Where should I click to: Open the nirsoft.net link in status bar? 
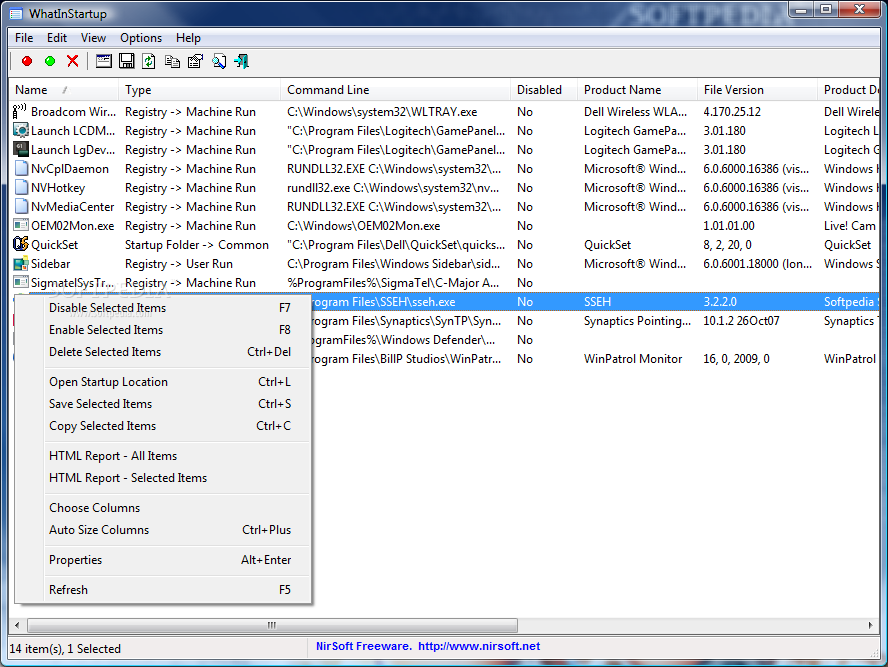pos(479,647)
